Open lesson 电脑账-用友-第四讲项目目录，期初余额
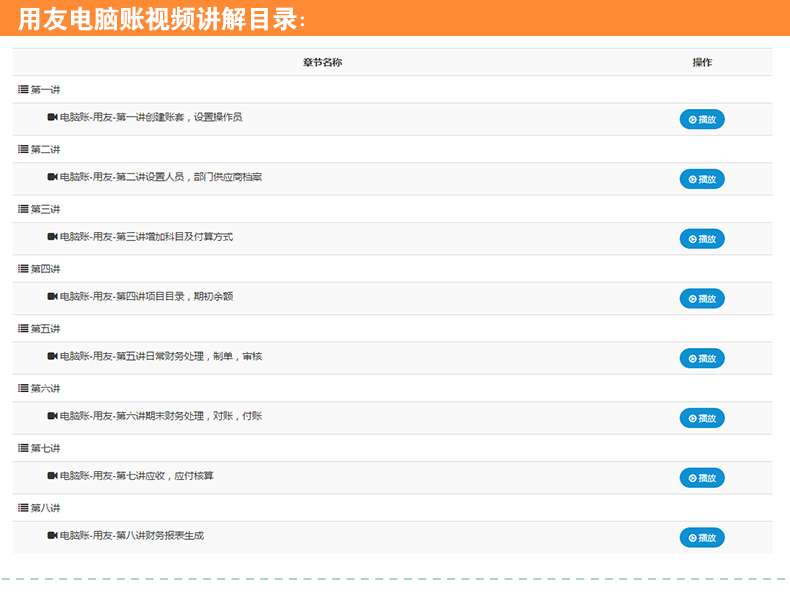 [147, 296]
